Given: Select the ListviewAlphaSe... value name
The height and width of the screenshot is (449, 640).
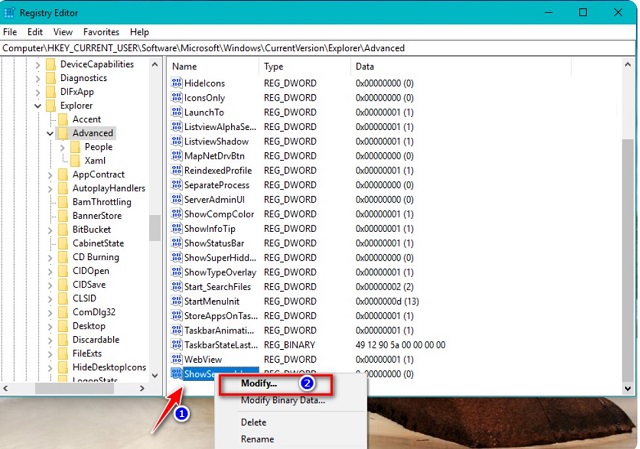Looking at the screenshot, I should pos(220,127).
